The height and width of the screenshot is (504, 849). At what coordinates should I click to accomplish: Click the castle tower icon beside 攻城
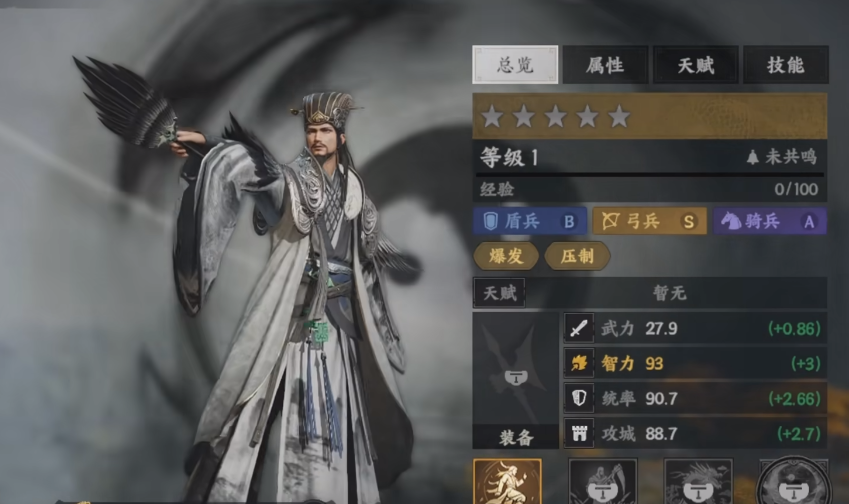(579, 434)
